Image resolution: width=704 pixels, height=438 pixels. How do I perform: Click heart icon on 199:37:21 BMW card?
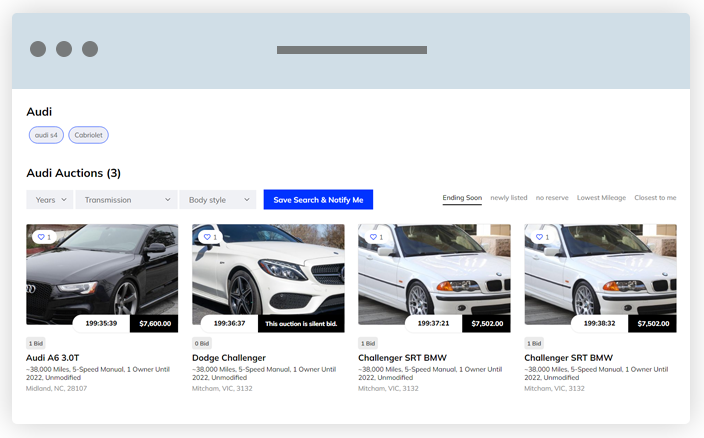tap(373, 237)
